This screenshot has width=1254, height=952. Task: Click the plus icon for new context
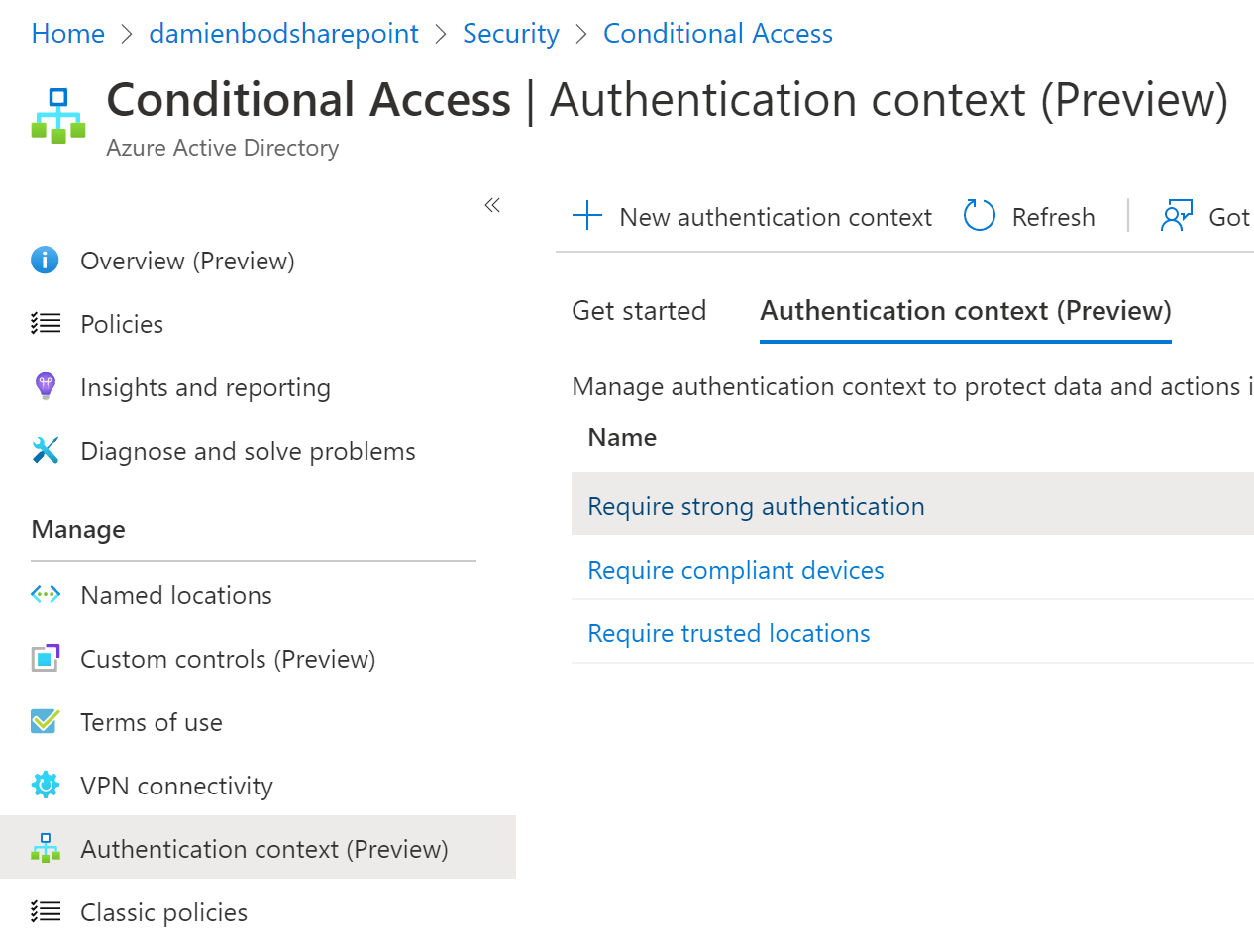(587, 216)
